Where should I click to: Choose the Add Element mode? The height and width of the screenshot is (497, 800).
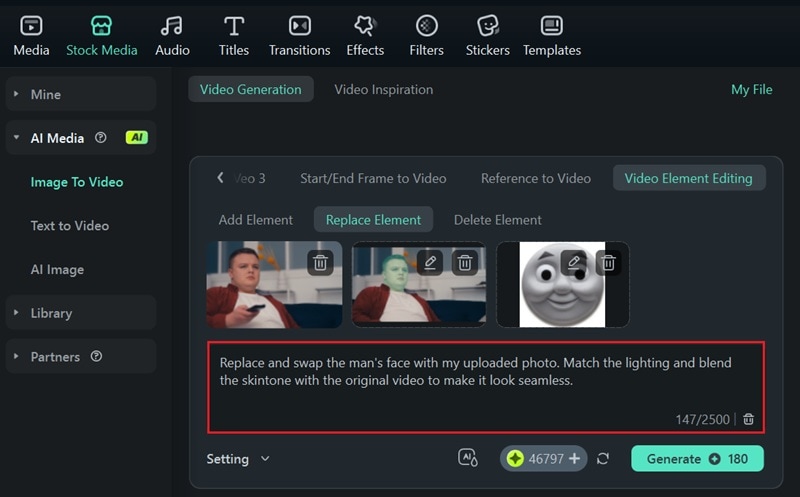pyautogui.click(x=256, y=220)
